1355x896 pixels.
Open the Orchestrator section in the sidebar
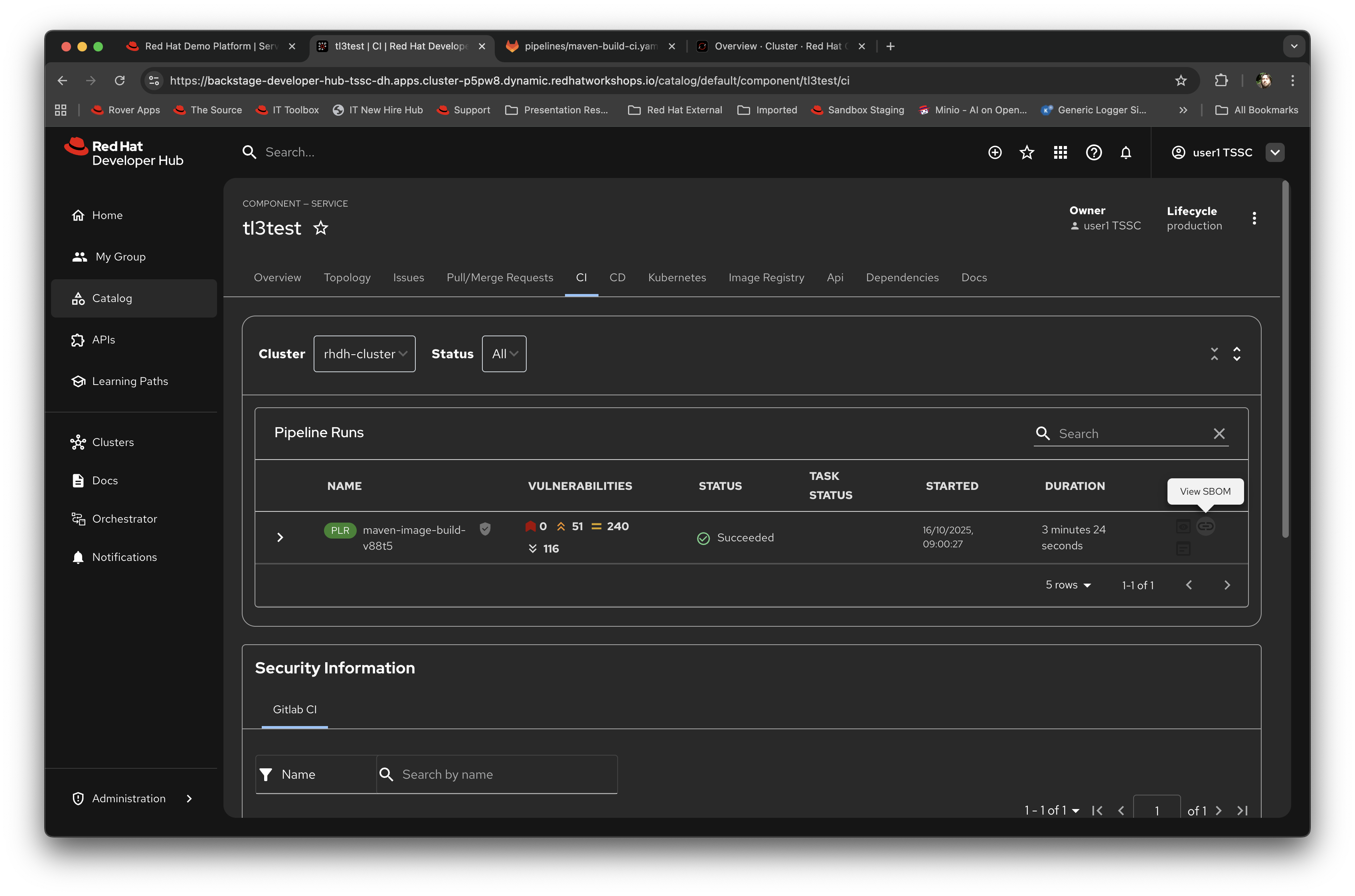(x=125, y=519)
